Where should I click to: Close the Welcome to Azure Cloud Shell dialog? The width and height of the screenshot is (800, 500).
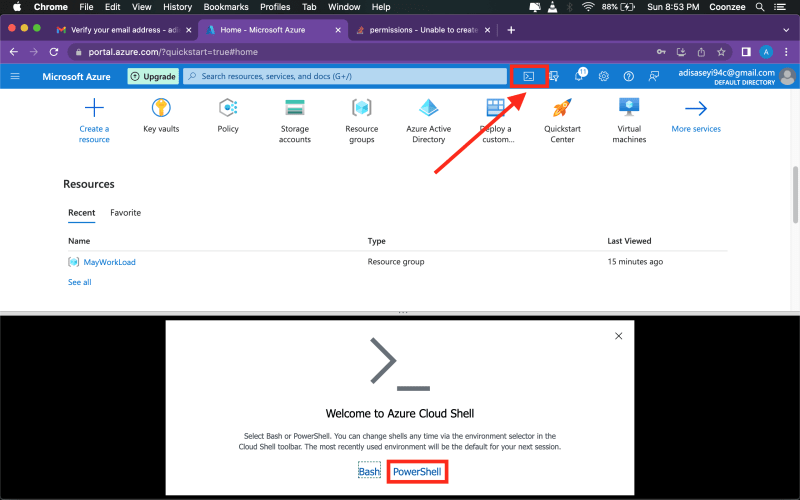tap(618, 336)
